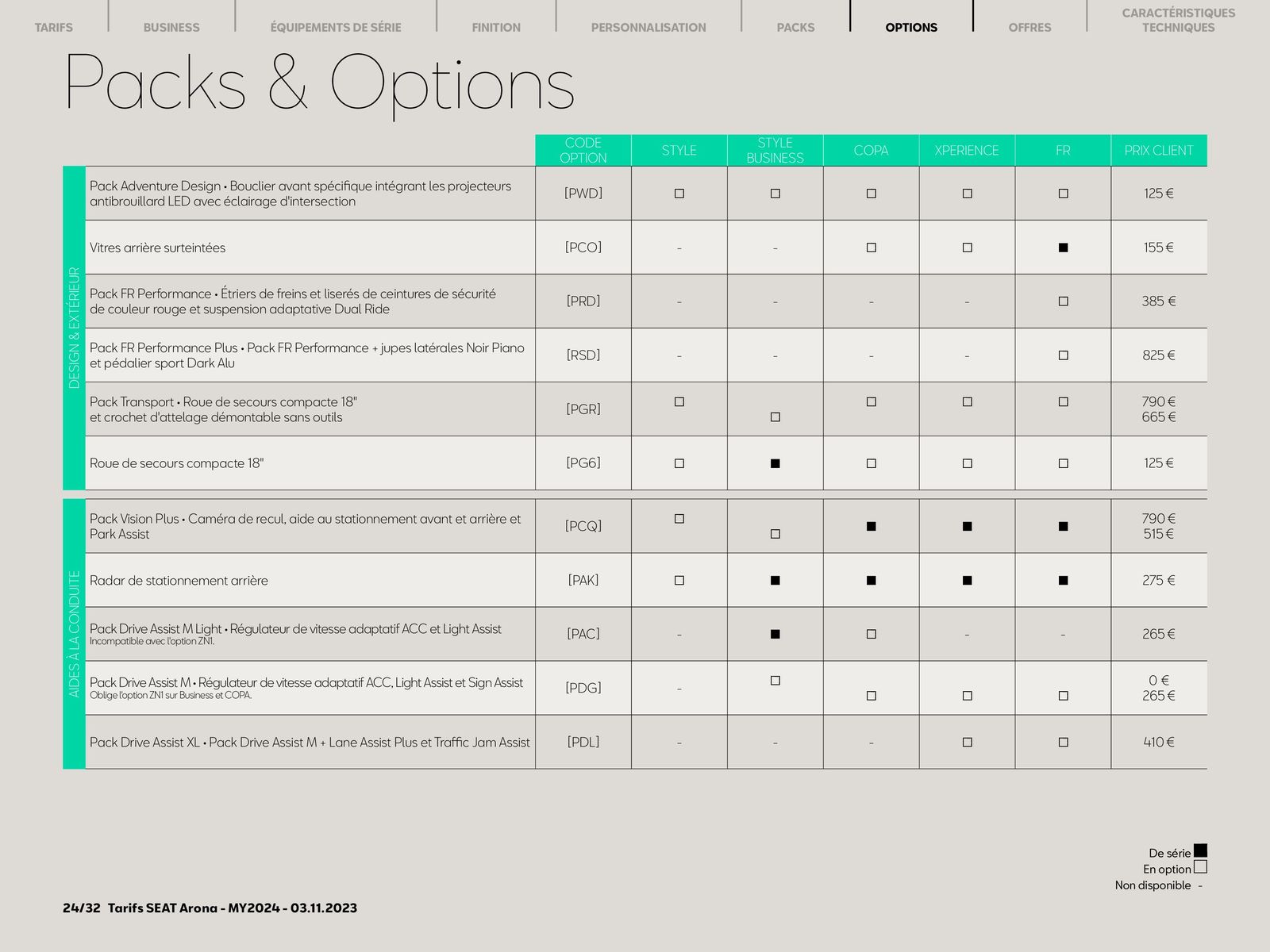Click option code [PG6]
The image size is (1270, 952).
click(x=583, y=463)
